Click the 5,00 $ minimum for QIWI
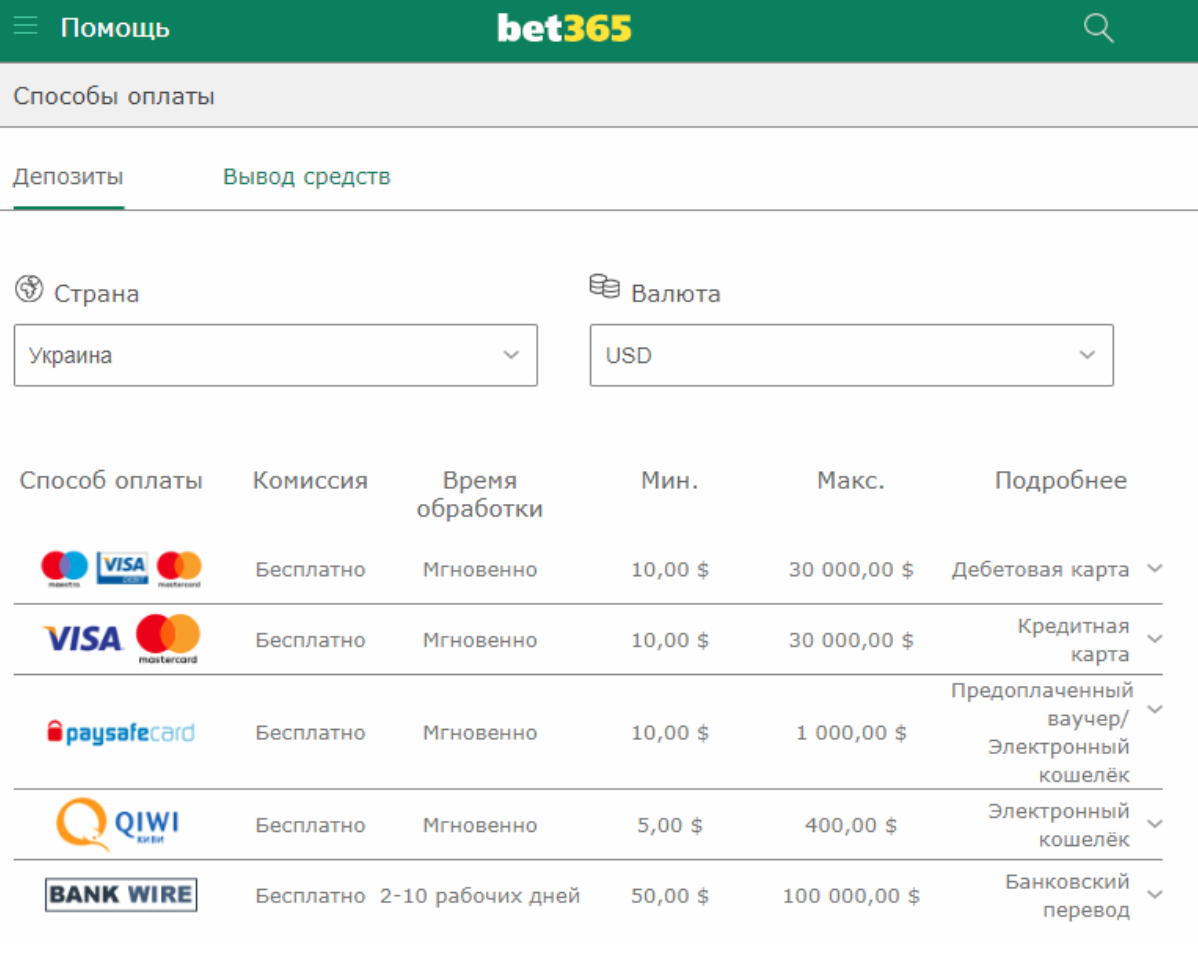This screenshot has height=958, width=1198. 670,825
